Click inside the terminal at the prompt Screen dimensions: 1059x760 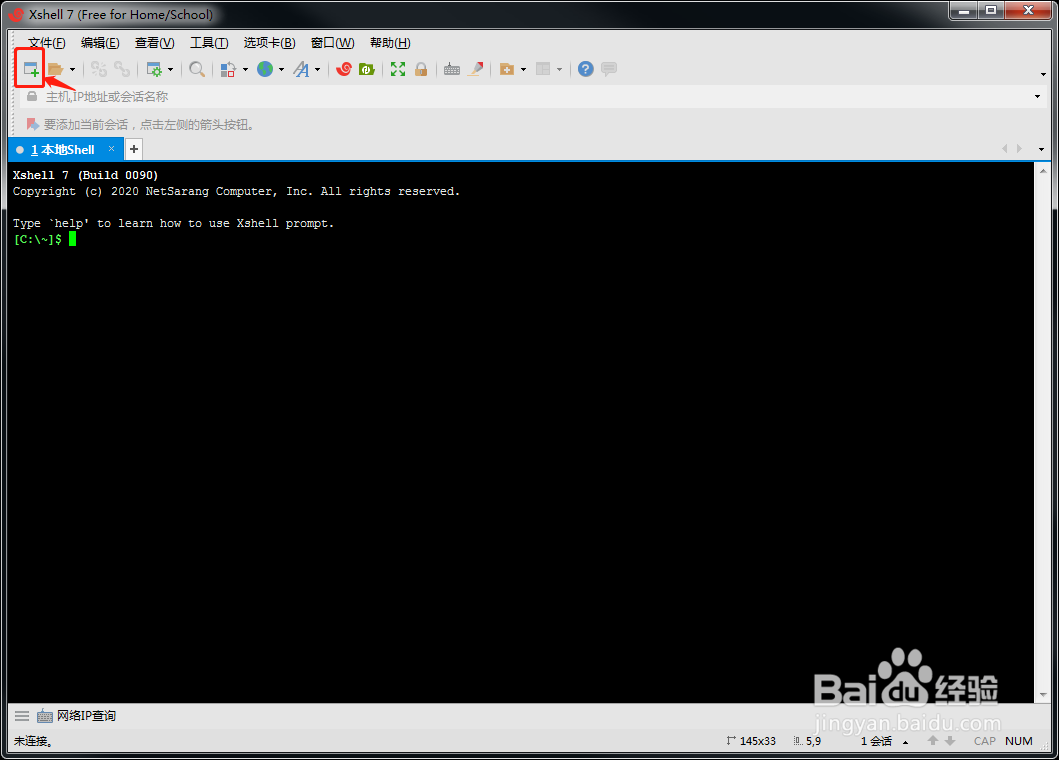pos(72,239)
